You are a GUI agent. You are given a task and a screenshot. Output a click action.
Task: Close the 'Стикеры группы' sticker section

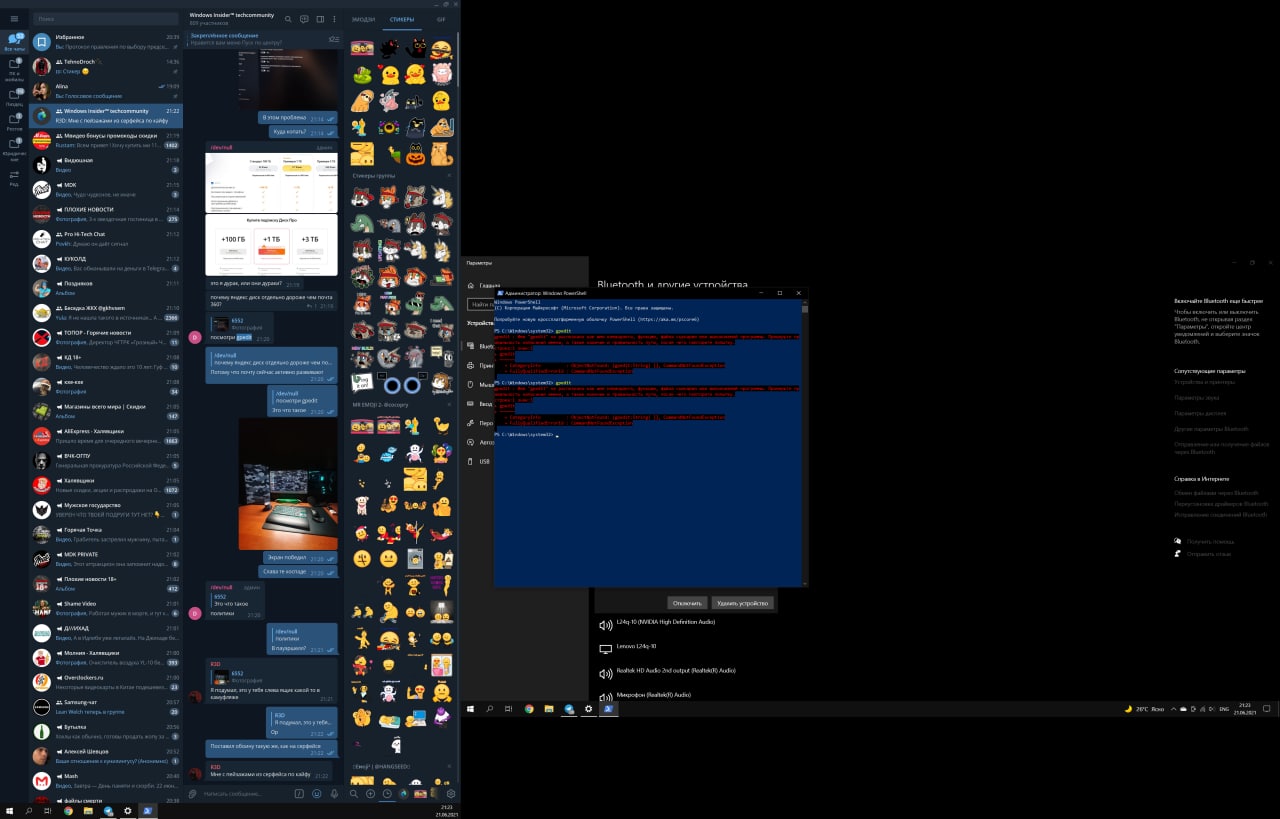pos(449,176)
